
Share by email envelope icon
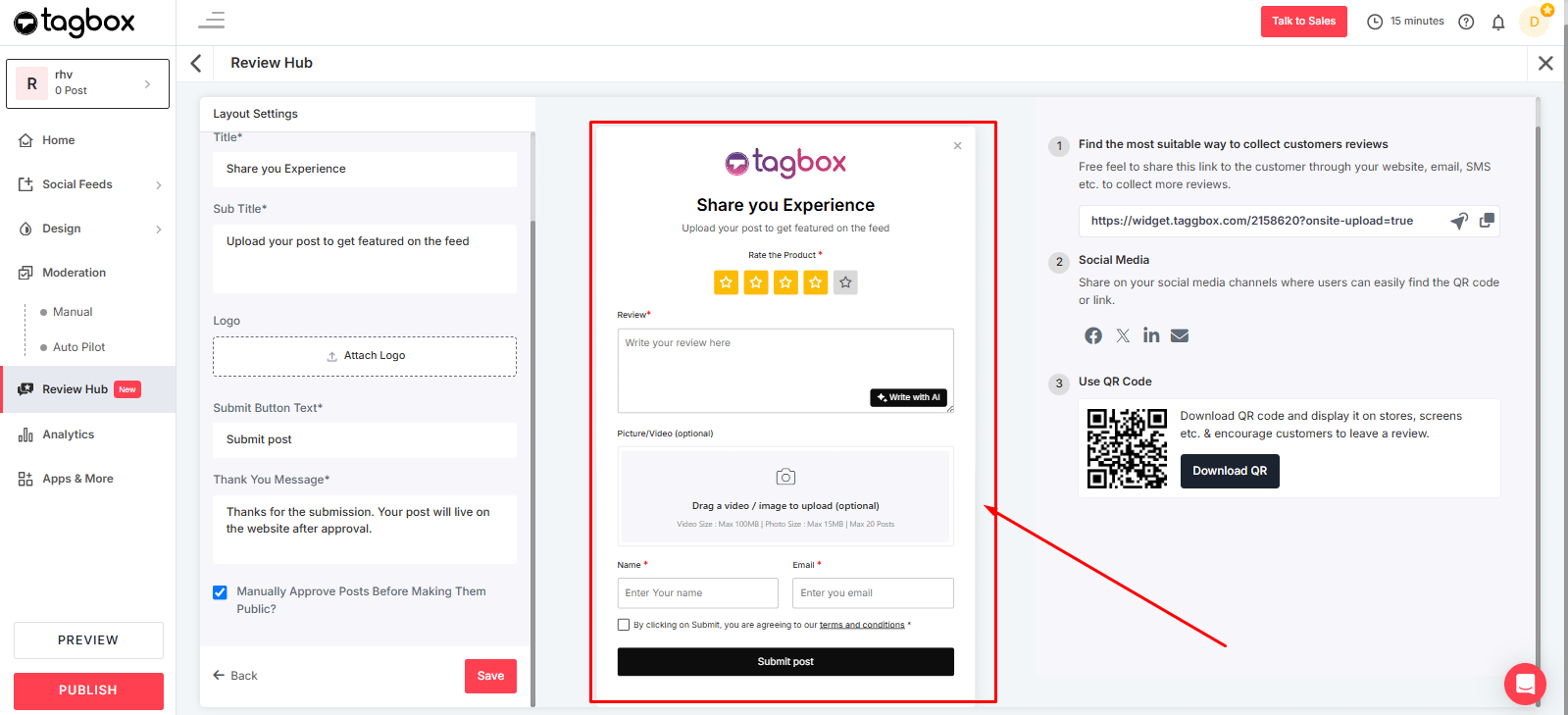(x=1180, y=335)
